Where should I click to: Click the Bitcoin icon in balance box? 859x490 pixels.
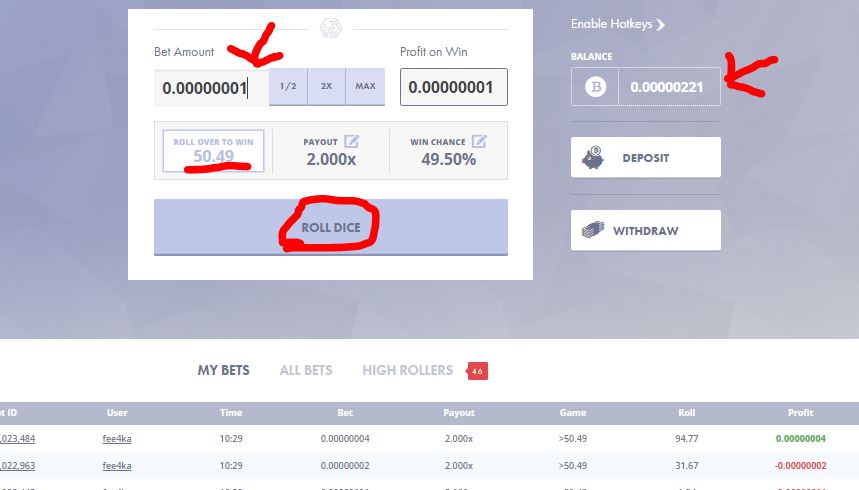click(x=595, y=87)
